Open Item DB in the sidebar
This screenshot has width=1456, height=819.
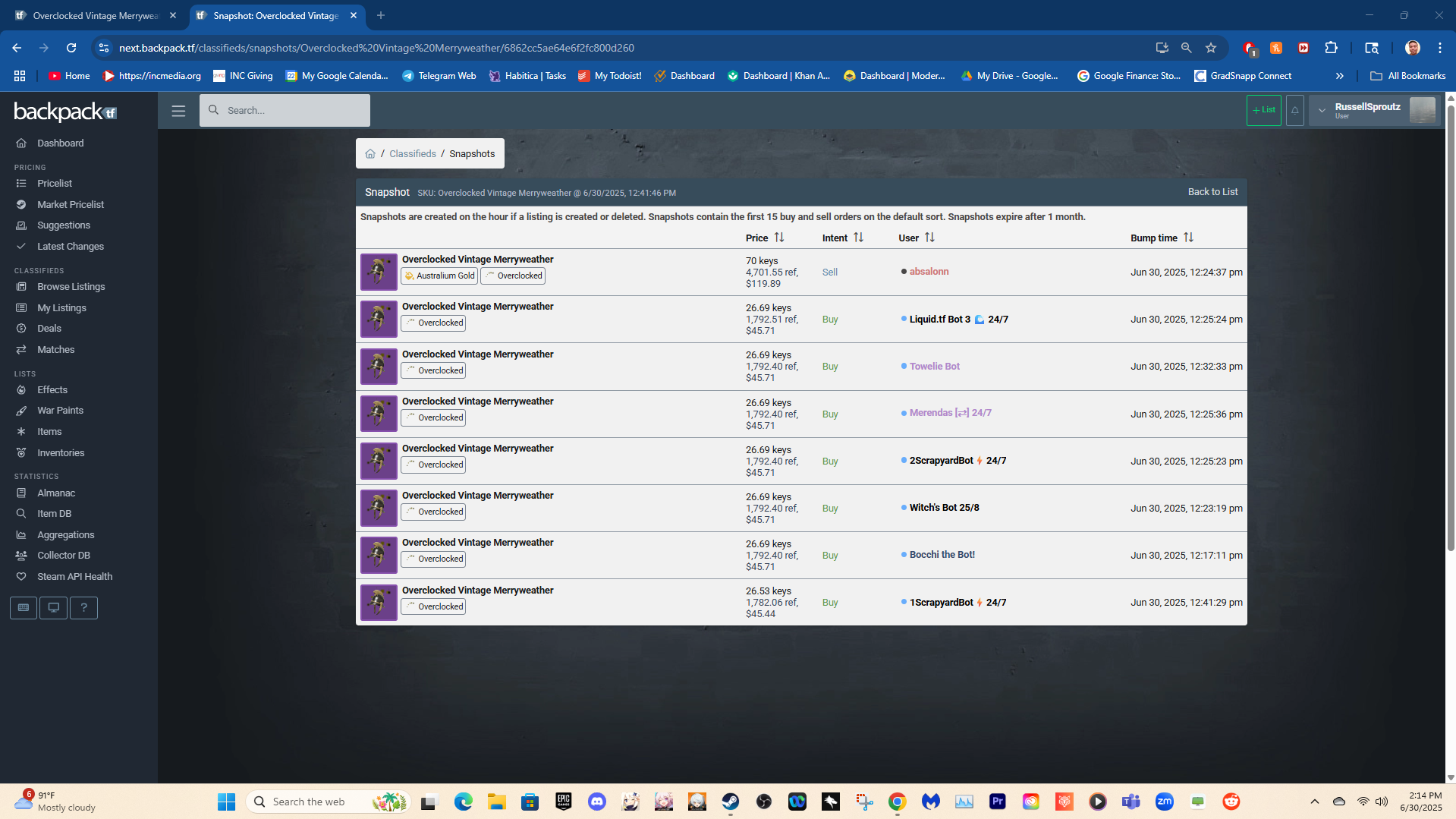click(x=54, y=514)
